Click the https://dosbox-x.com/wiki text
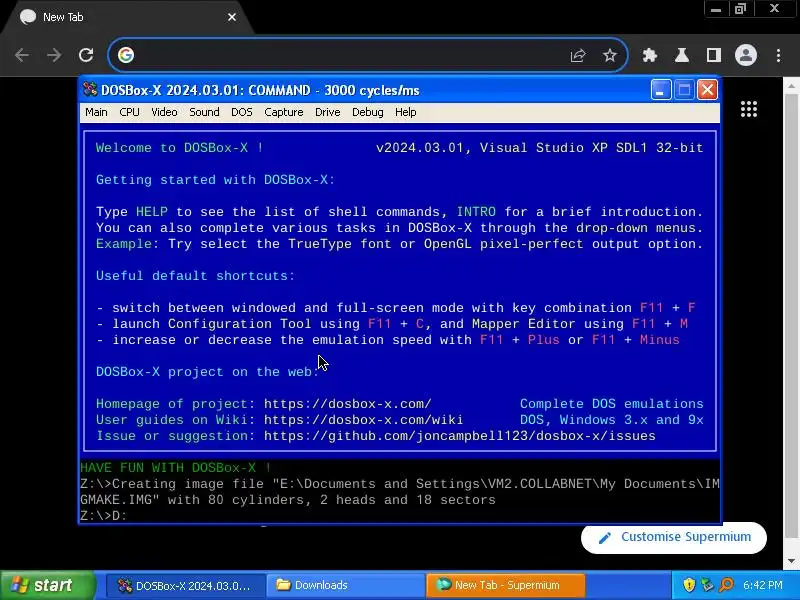 363,420
